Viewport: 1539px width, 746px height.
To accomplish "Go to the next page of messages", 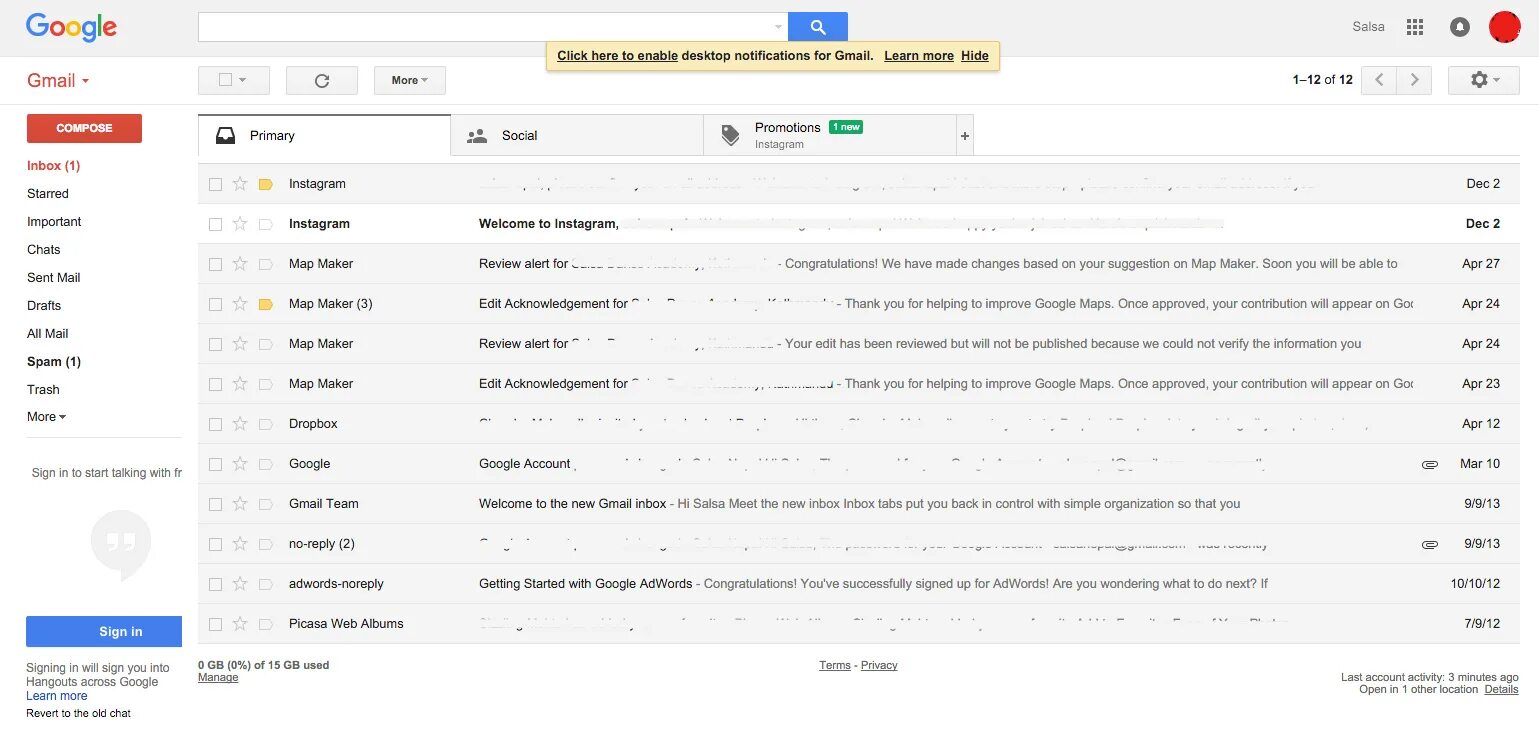I will pos(1414,80).
